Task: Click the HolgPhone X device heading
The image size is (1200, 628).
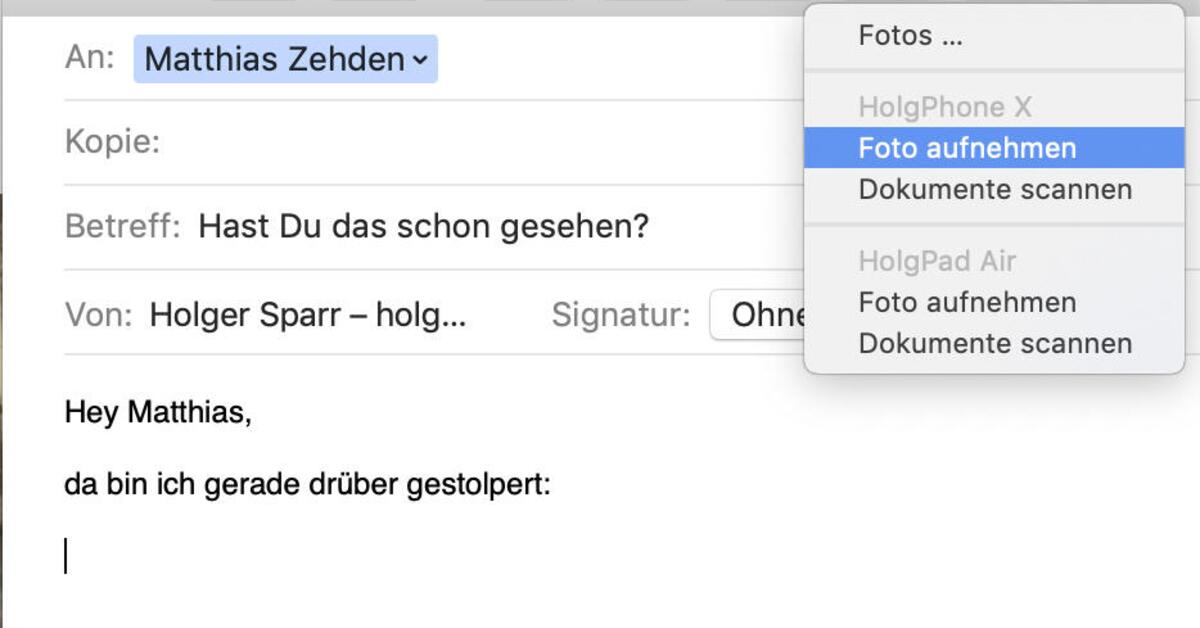Action: [946, 106]
